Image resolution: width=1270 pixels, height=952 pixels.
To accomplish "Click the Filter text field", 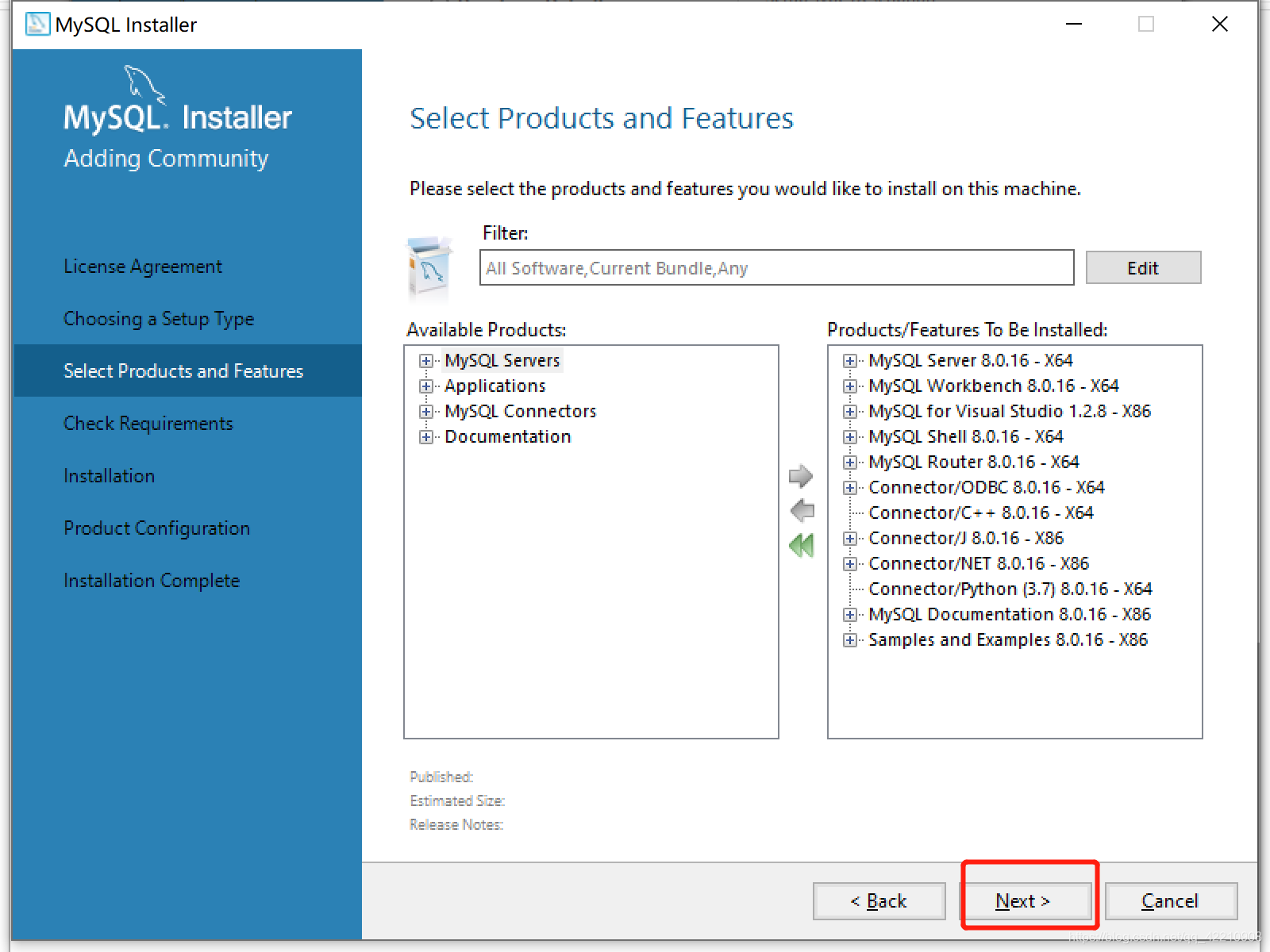I will coord(776,267).
